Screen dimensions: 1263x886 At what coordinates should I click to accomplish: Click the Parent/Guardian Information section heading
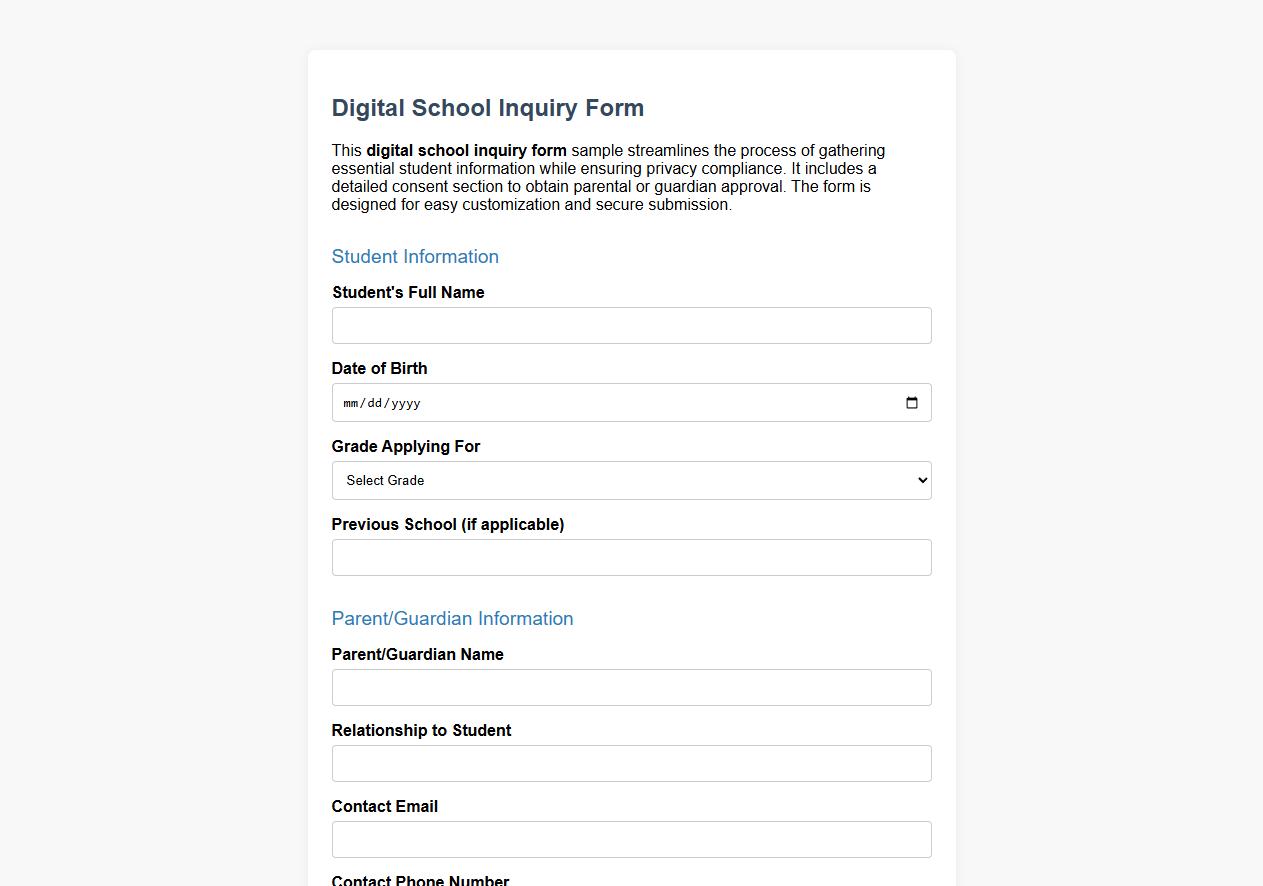(x=452, y=618)
